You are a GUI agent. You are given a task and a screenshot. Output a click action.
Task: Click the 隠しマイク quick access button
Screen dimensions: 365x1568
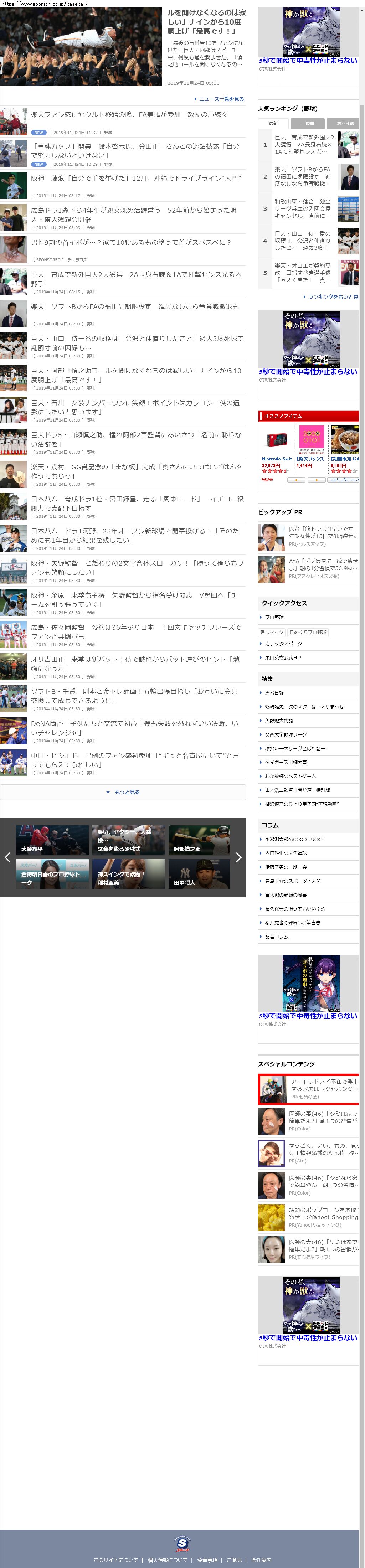click(x=272, y=632)
